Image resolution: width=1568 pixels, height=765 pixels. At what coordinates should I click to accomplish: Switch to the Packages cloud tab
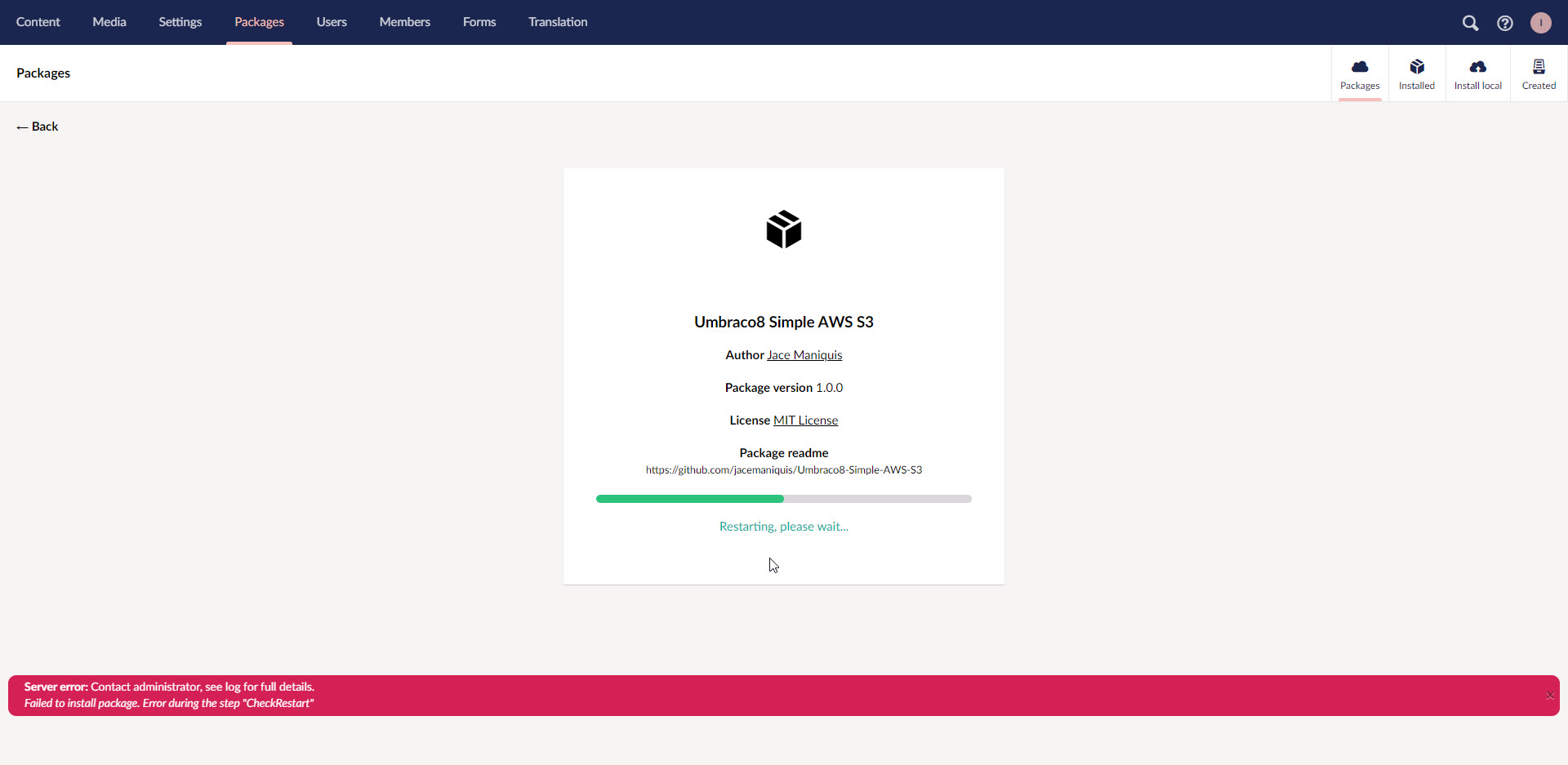tap(1360, 73)
